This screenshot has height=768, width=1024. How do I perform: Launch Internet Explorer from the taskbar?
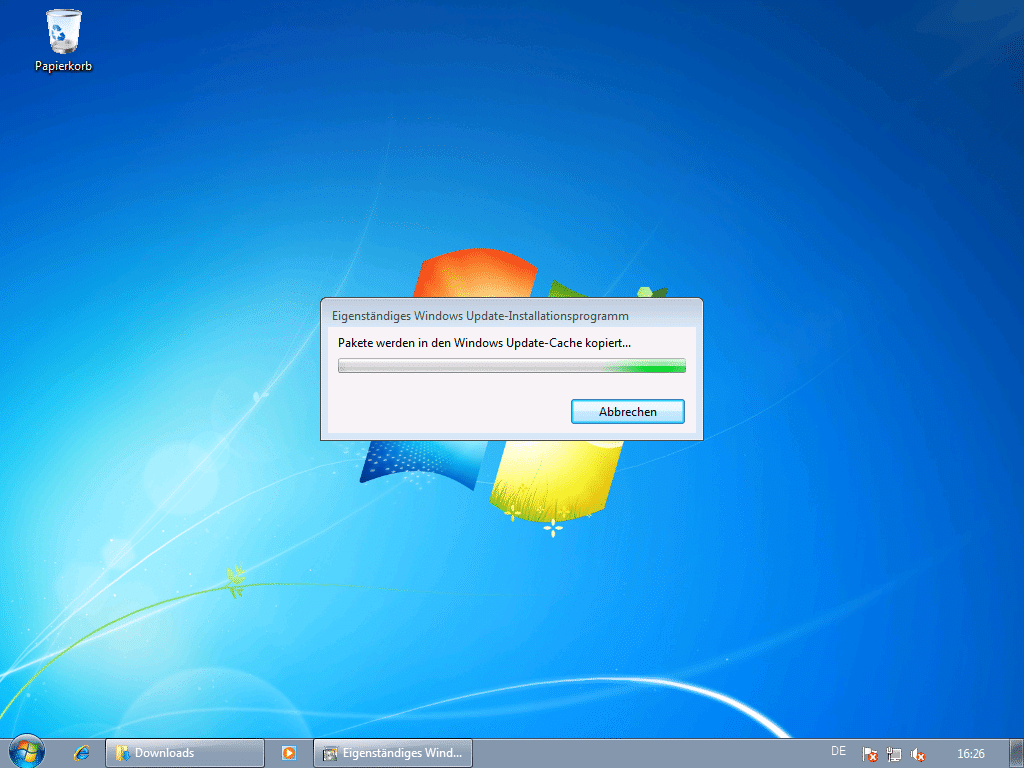82,753
